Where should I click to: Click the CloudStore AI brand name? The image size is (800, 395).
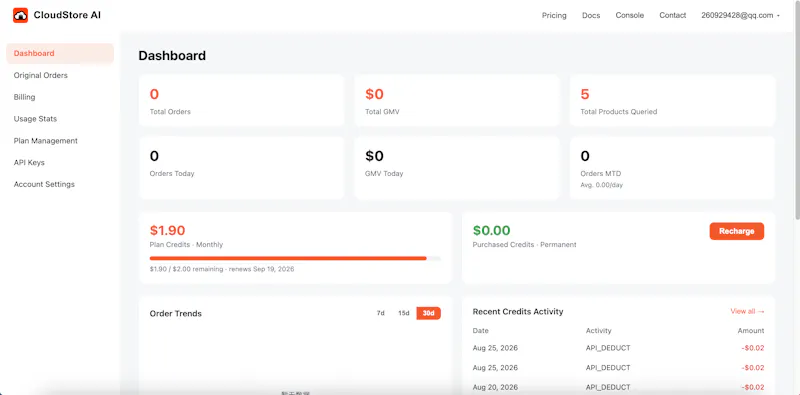point(67,15)
